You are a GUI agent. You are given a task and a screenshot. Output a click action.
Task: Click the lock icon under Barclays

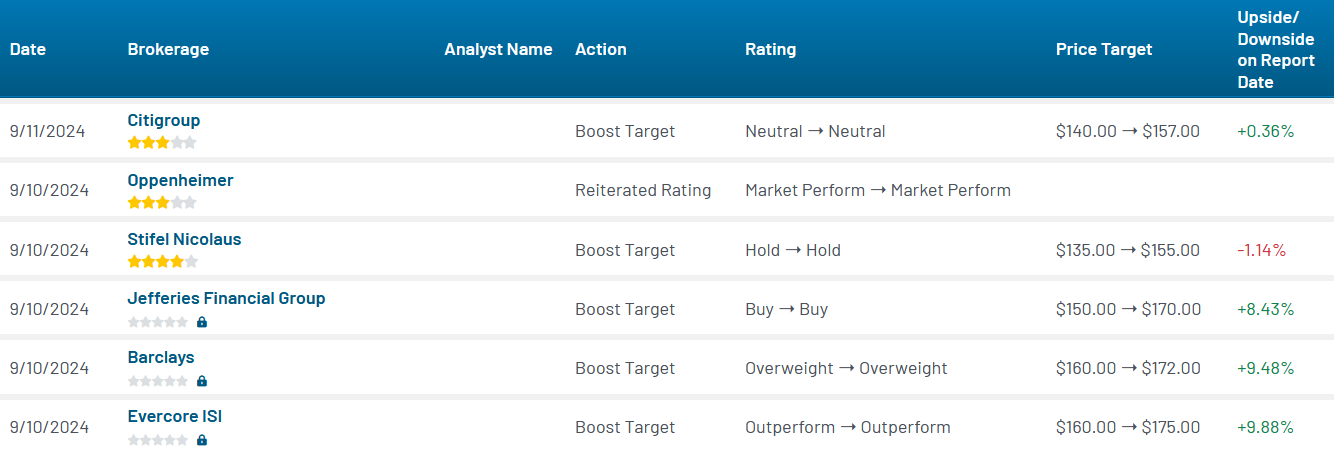point(202,381)
